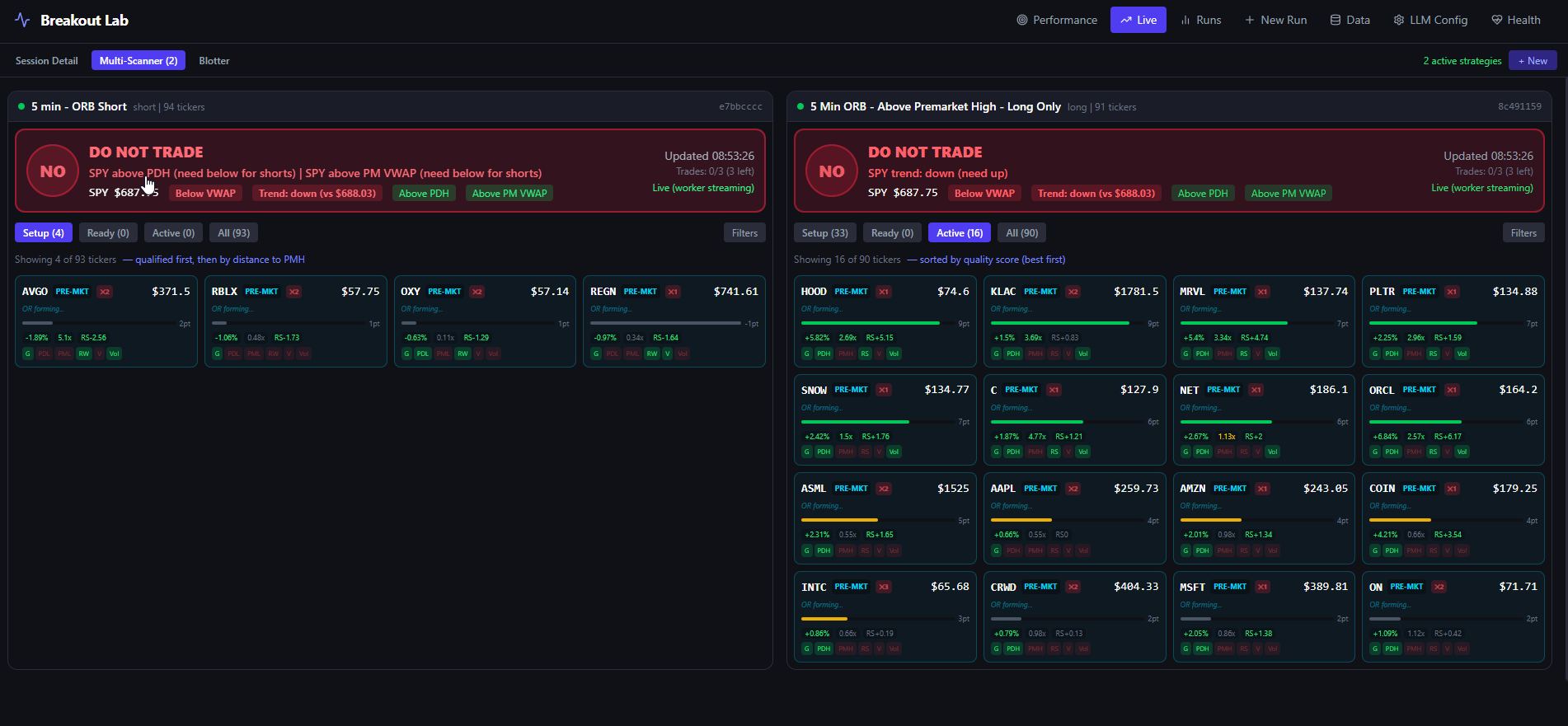This screenshot has height=726, width=1568.
Task: Open the Runs page
Action: [x=1200, y=20]
